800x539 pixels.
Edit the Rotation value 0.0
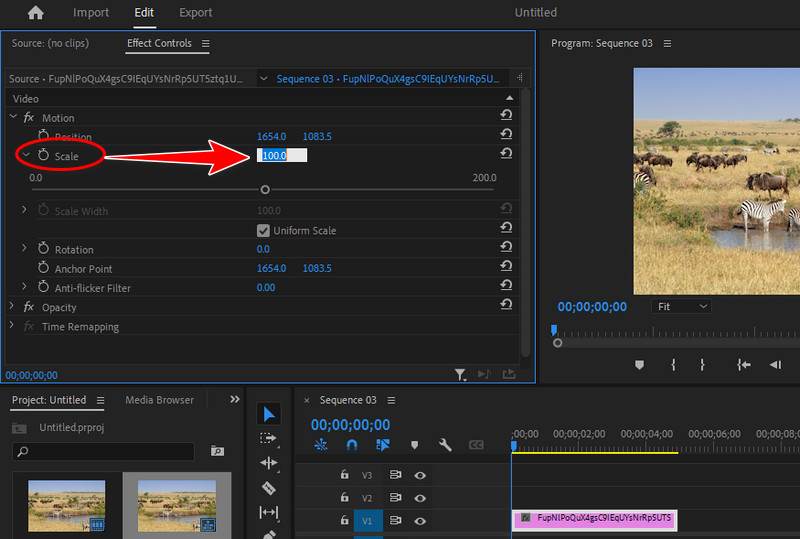(263, 249)
